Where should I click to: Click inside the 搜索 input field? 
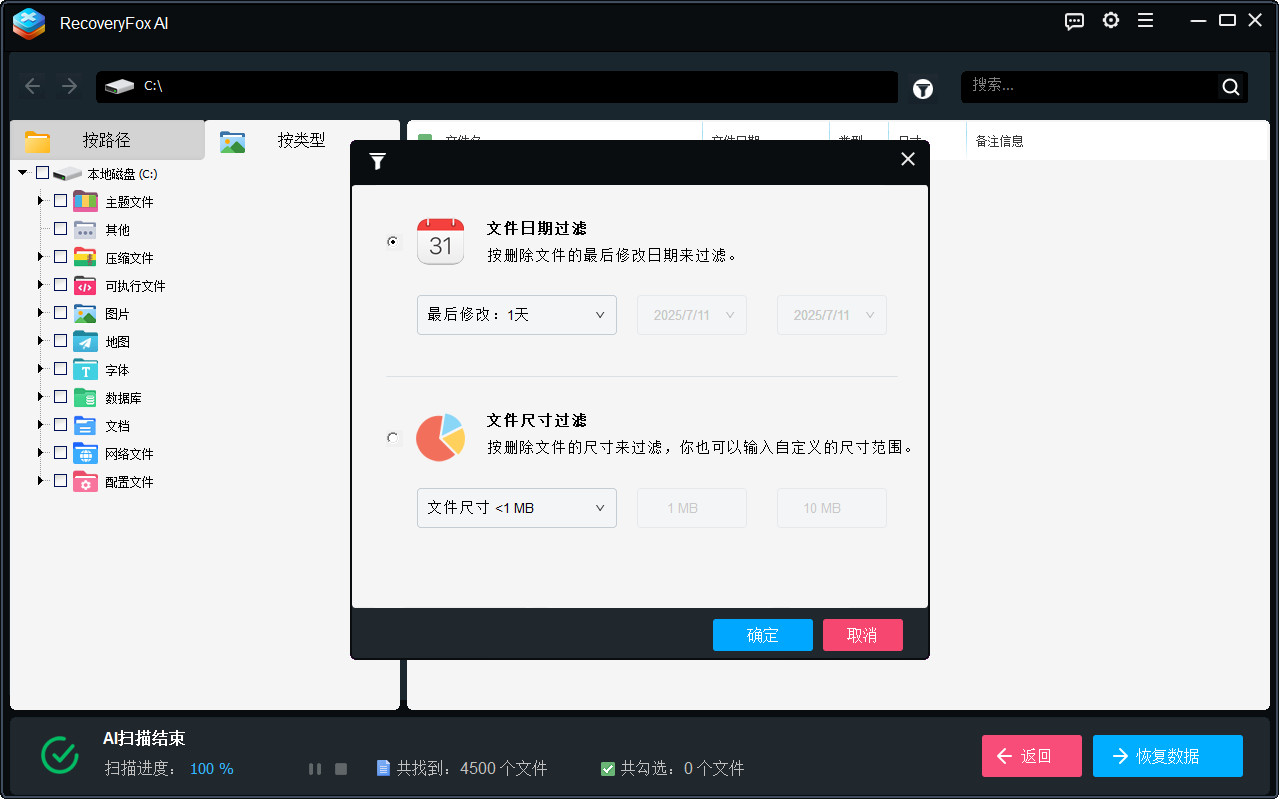pos(1090,86)
